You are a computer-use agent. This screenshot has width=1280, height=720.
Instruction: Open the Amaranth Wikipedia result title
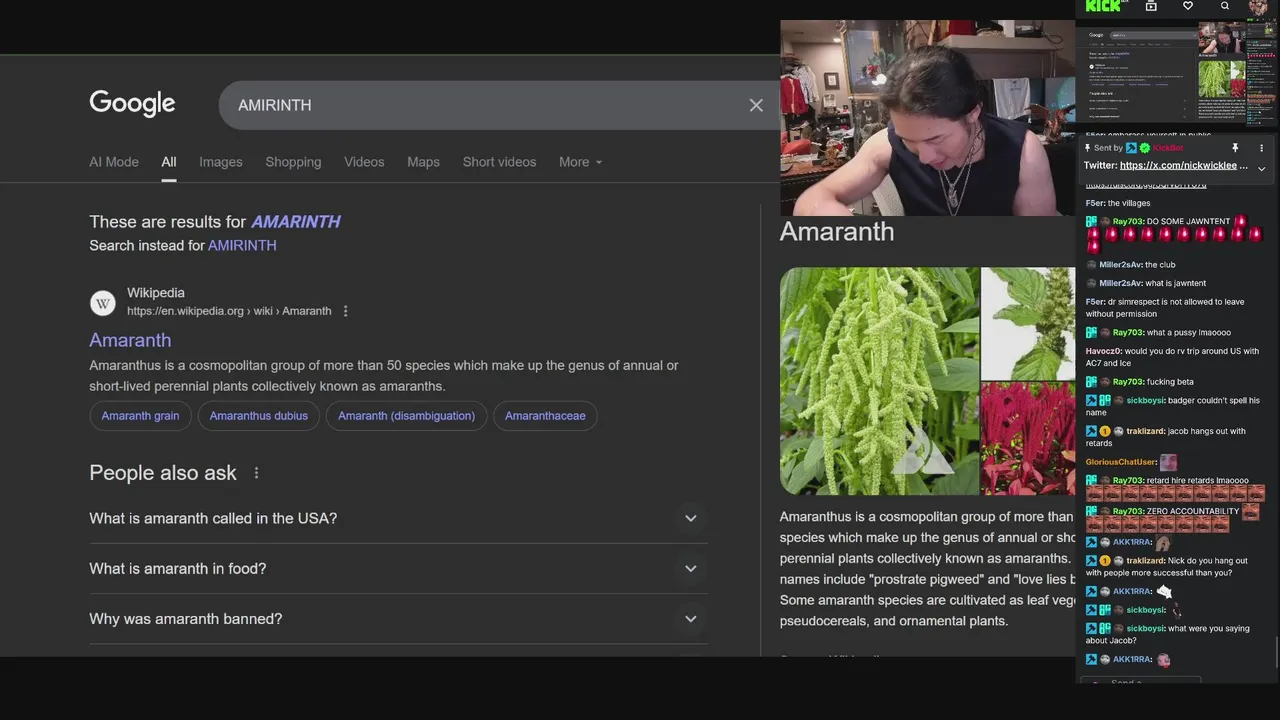(x=130, y=340)
